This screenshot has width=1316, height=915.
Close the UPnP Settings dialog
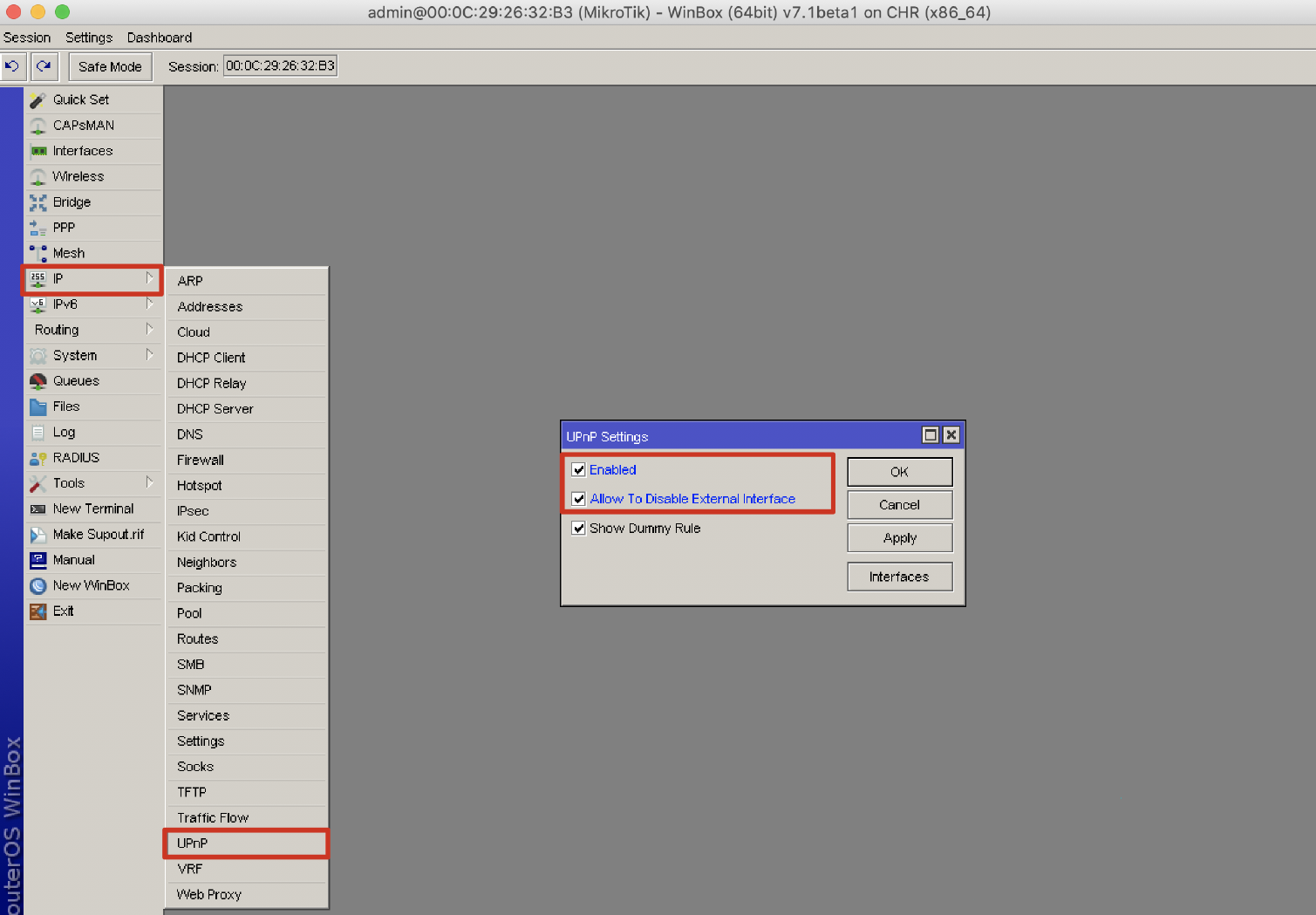tap(951, 435)
